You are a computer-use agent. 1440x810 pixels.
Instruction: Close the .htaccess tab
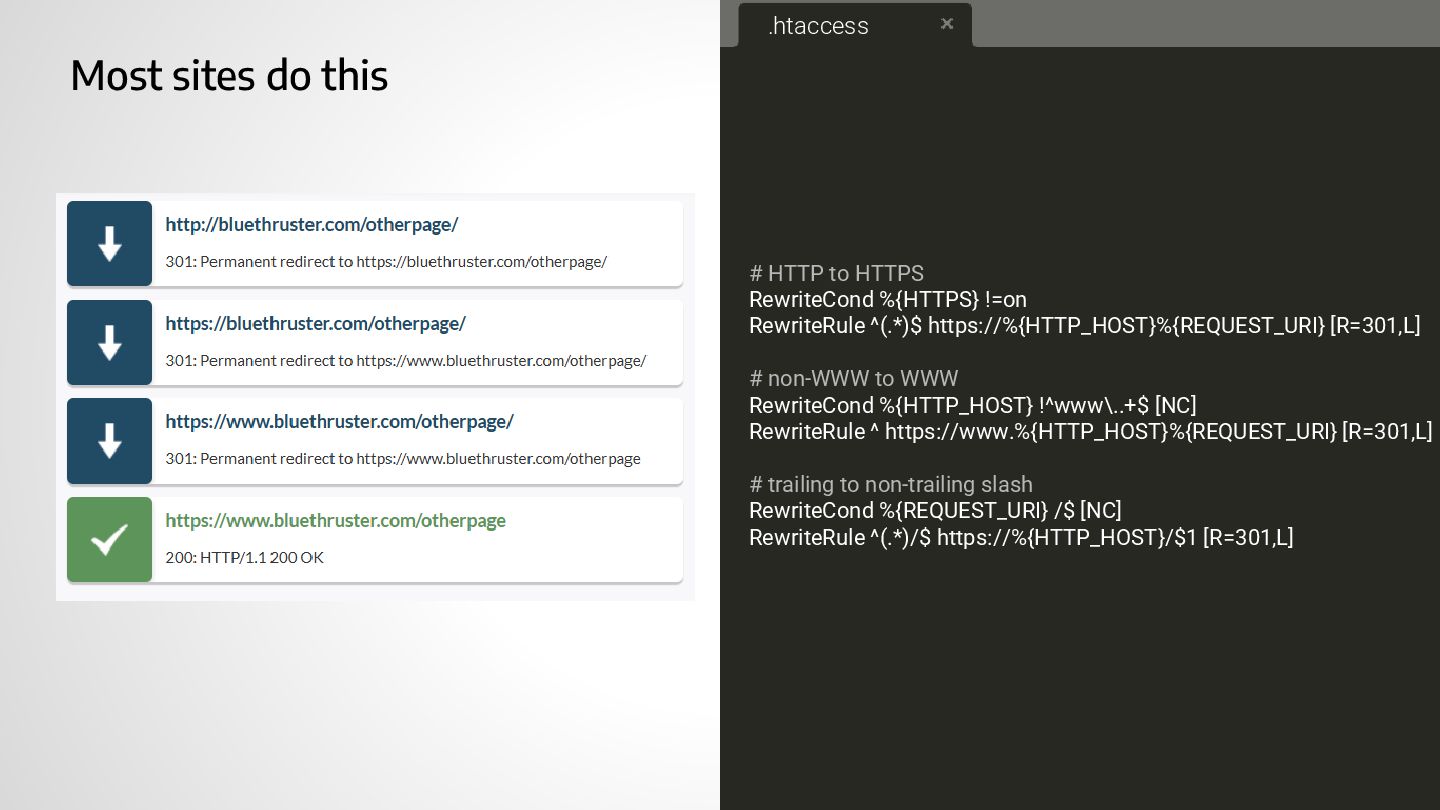point(947,24)
